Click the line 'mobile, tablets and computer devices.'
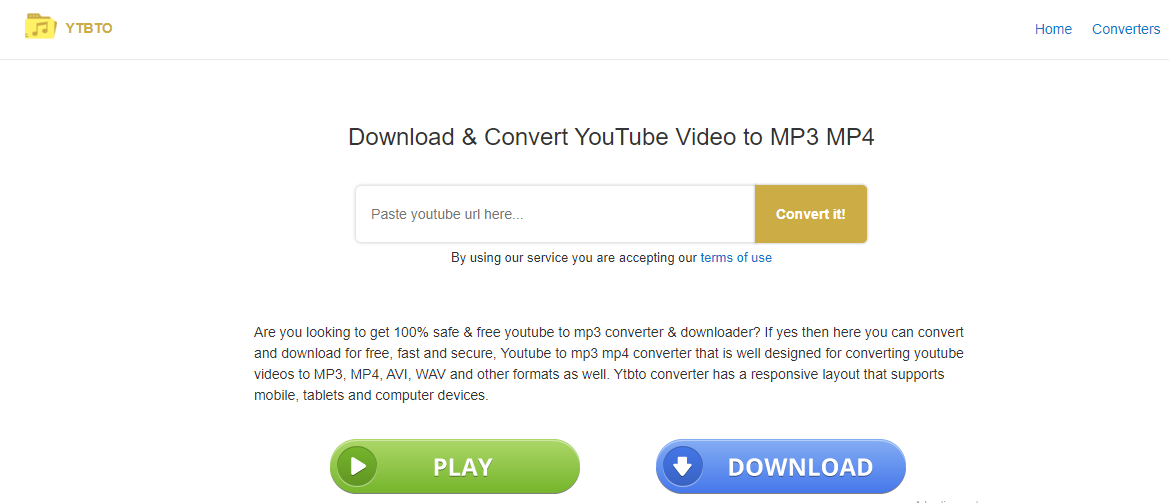 pos(371,396)
